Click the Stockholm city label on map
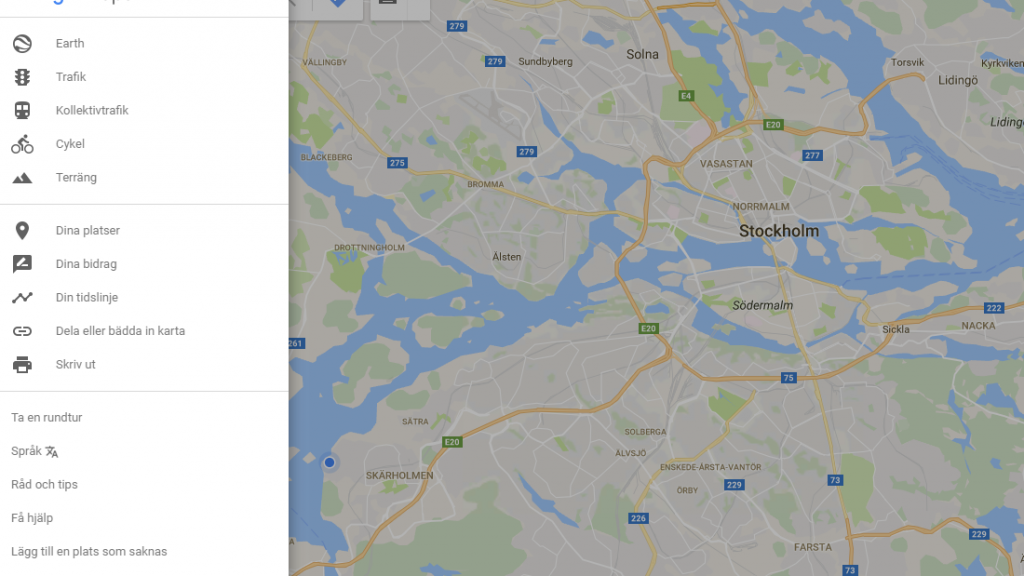 (x=778, y=231)
